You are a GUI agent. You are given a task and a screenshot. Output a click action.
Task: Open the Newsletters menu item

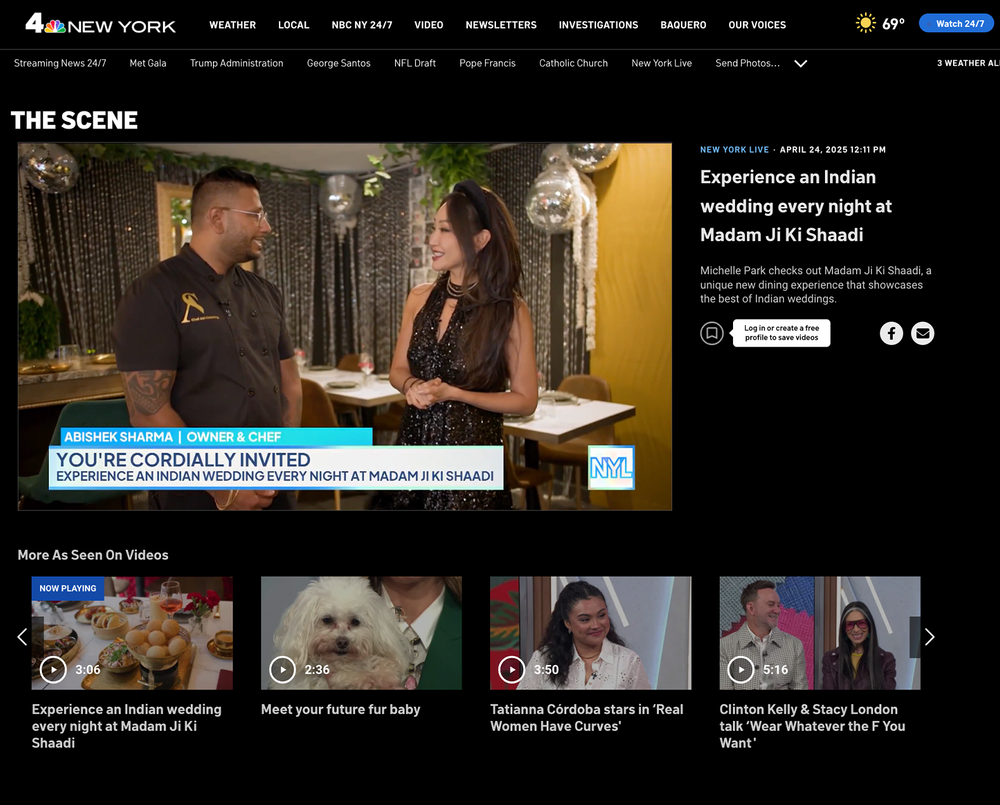tap(501, 25)
